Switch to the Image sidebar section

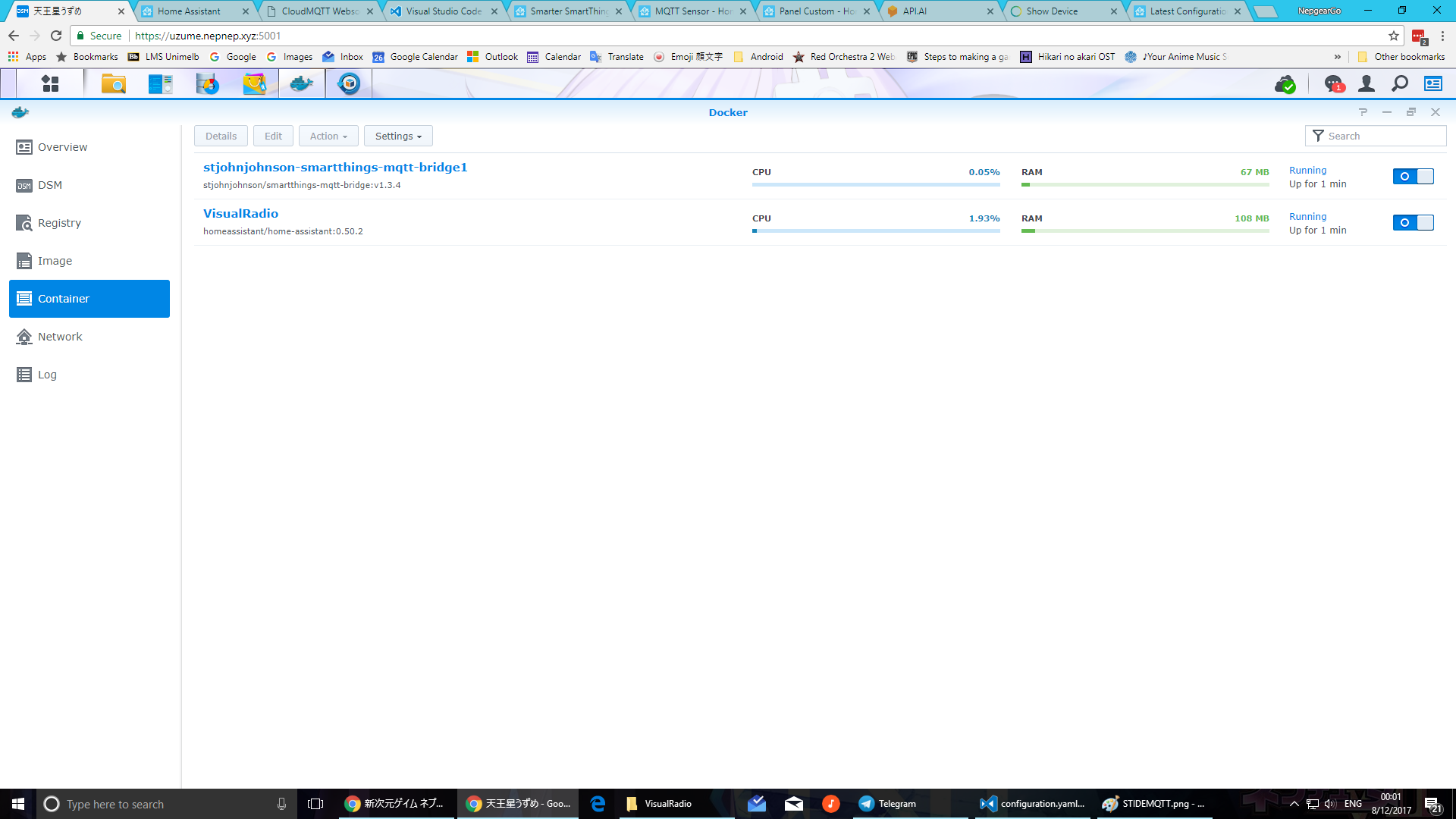tap(55, 261)
